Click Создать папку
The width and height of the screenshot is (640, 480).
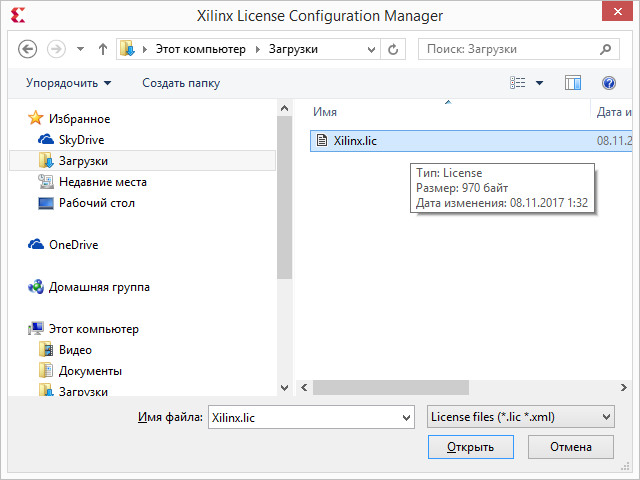click(x=181, y=83)
